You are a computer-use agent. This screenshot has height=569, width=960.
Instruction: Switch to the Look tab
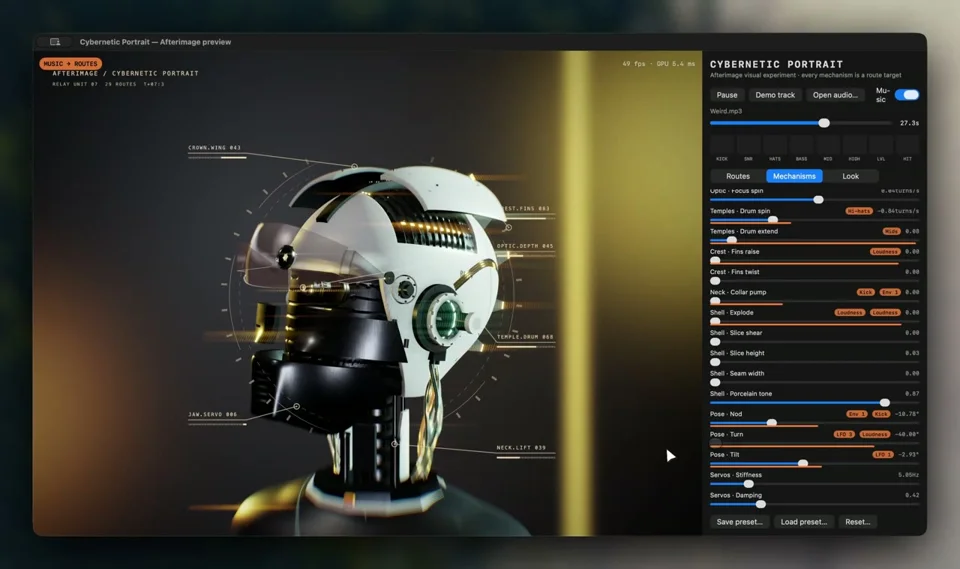click(850, 176)
